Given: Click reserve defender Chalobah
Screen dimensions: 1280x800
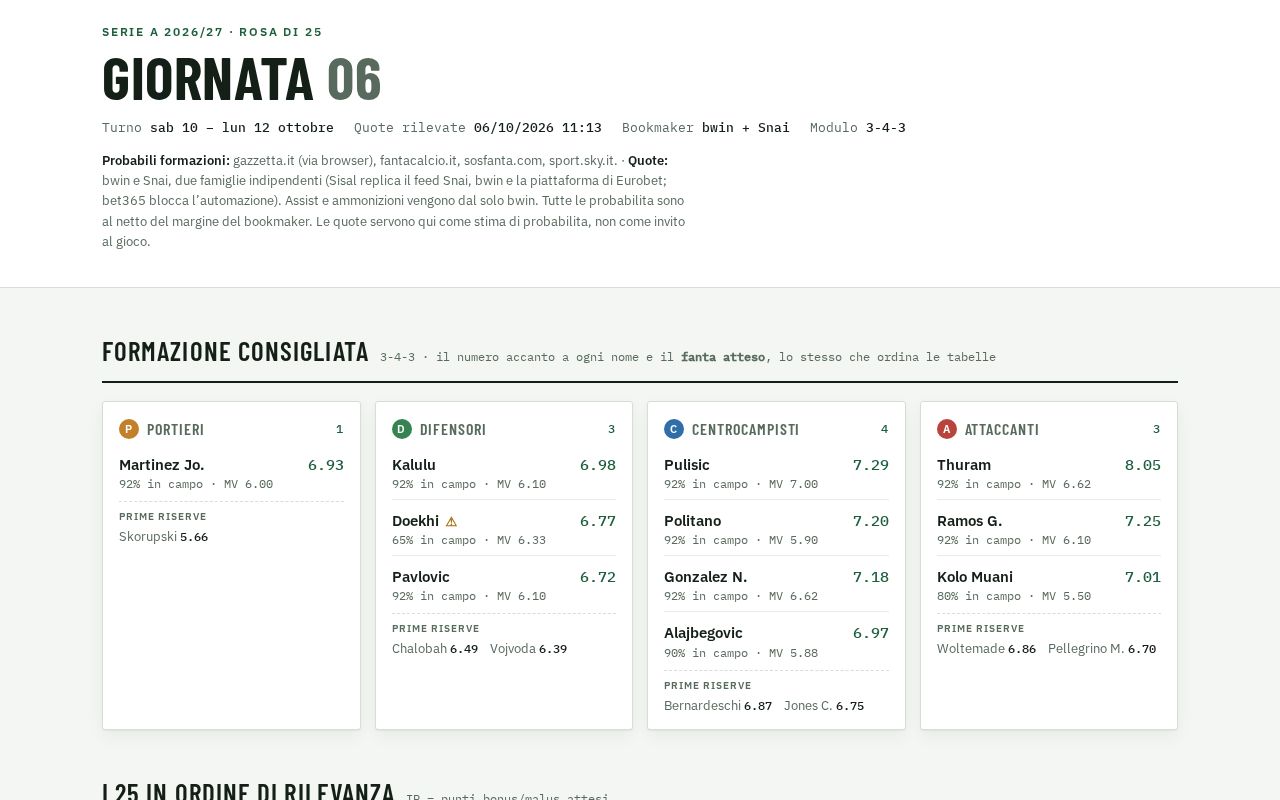Looking at the screenshot, I should pos(420,649).
